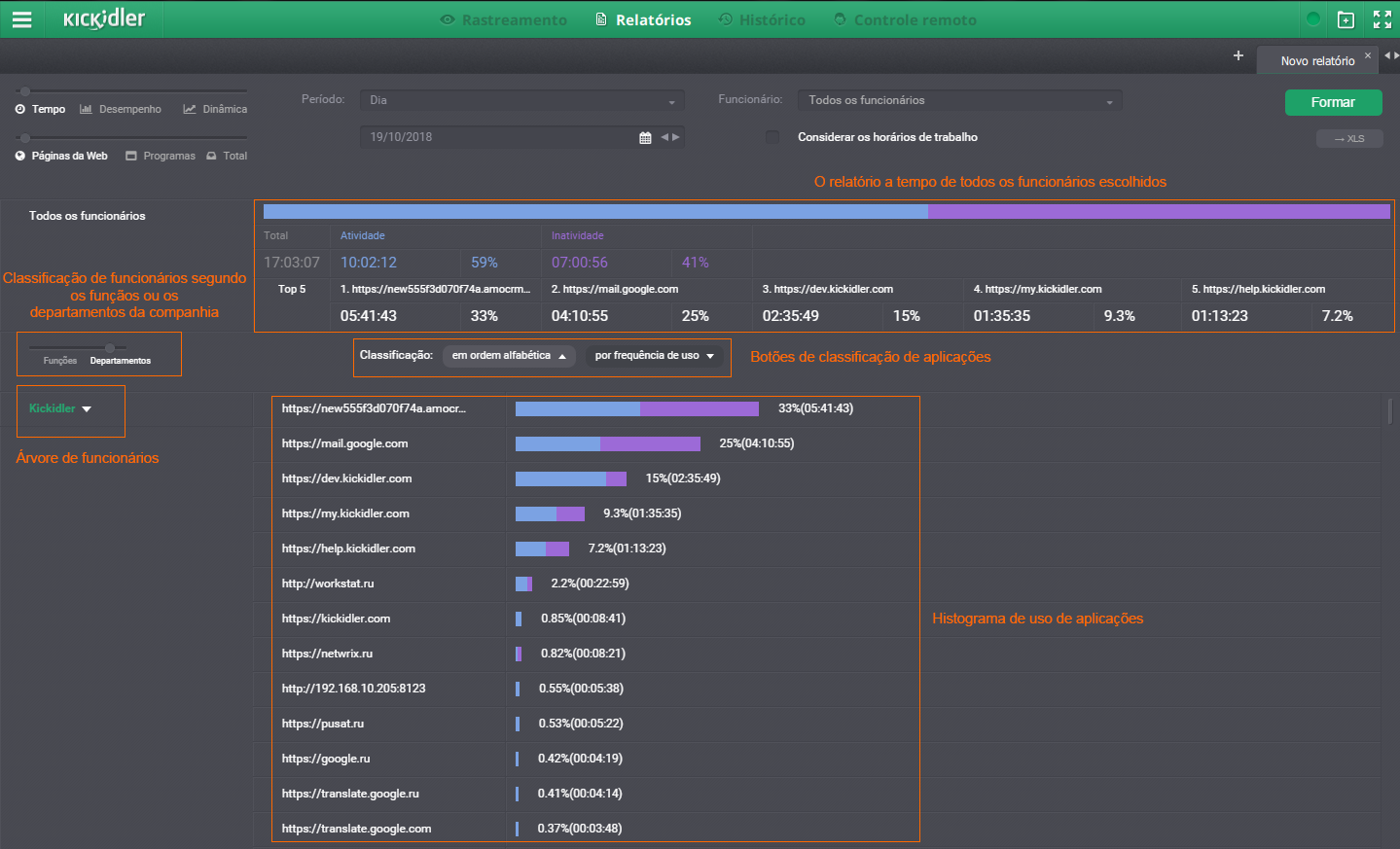Click the line chart icon for Dinâmica
This screenshot has width=1400, height=849.
[190, 109]
